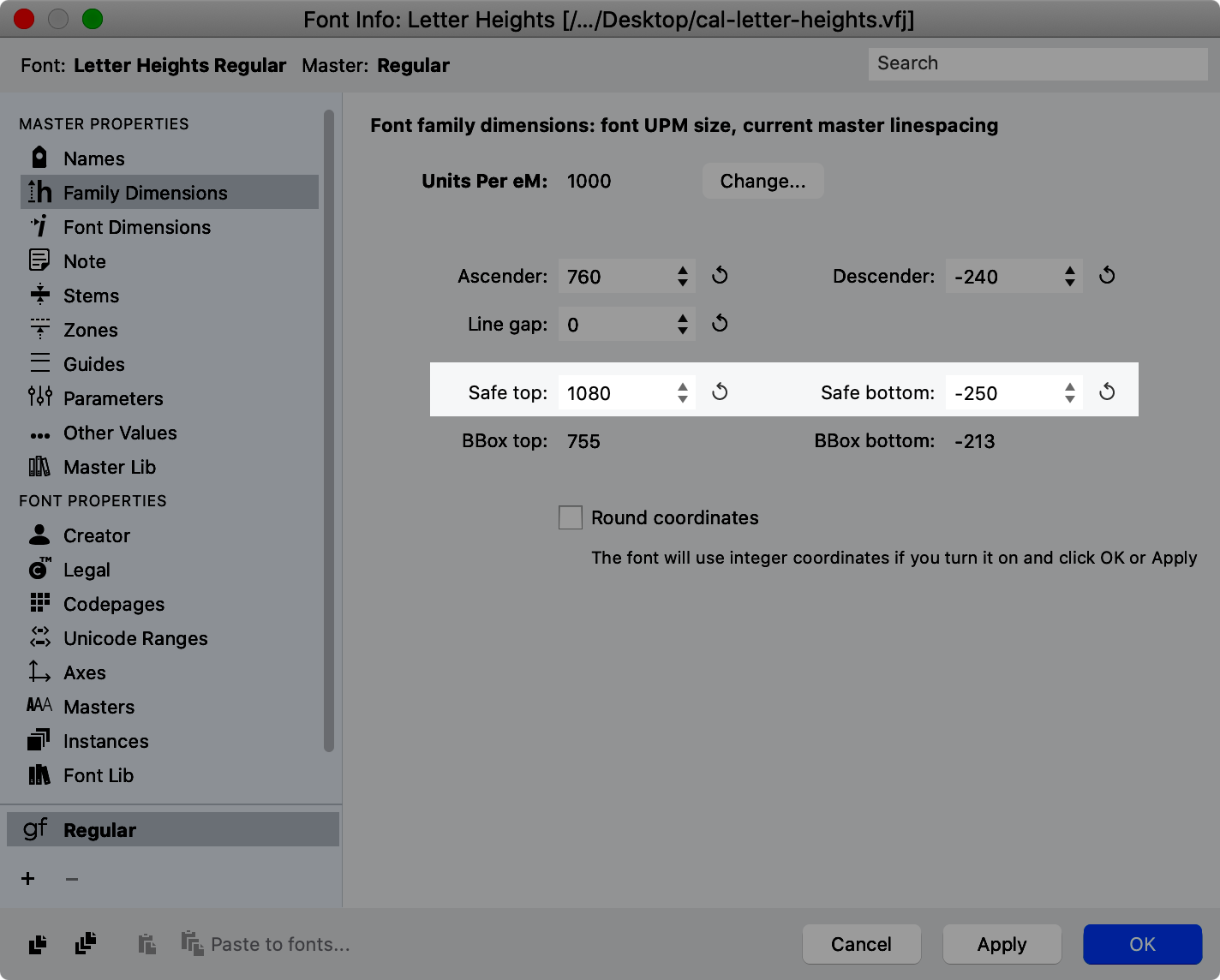Click the Safe top stepper arrows
The height and width of the screenshot is (980, 1220).
click(x=683, y=392)
